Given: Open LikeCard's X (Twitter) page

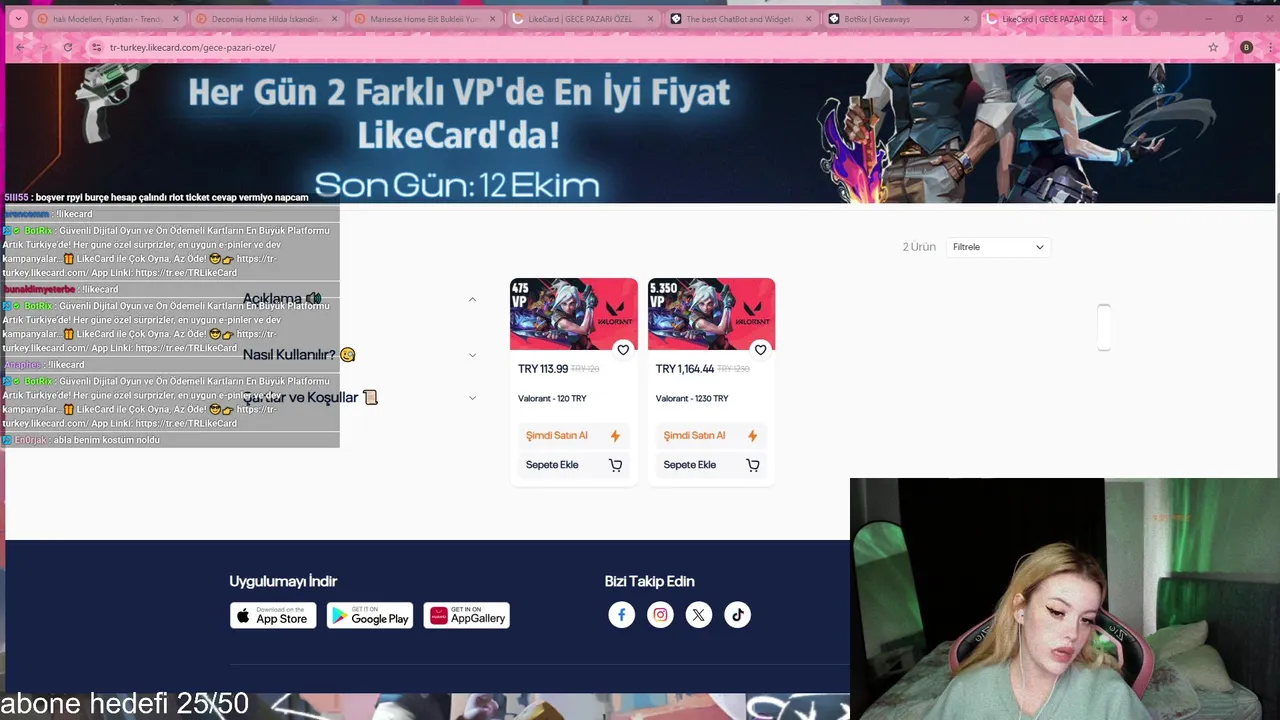Looking at the screenshot, I should [699, 615].
